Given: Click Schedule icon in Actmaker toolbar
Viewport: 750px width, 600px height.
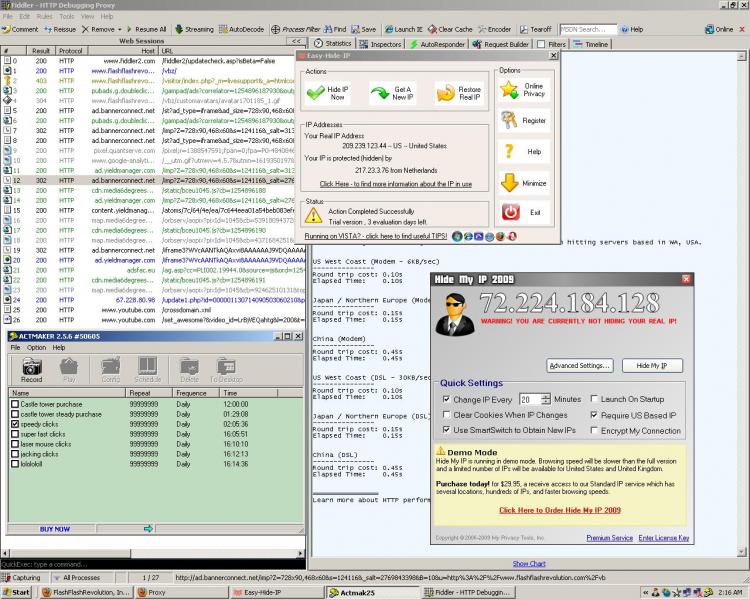Looking at the screenshot, I should pos(147,369).
